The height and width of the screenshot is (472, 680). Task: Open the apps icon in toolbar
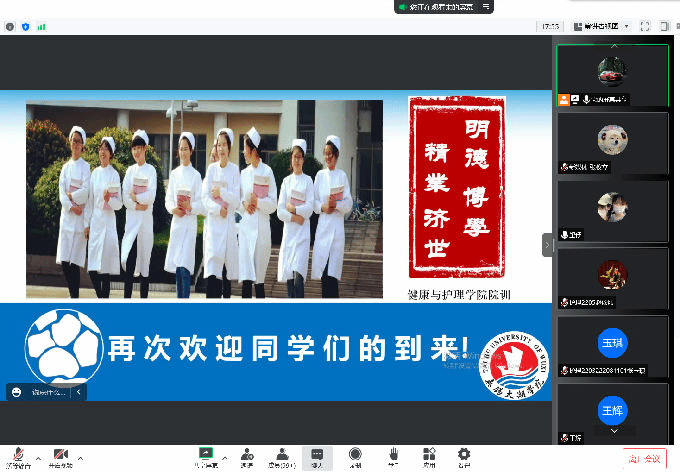coord(428,455)
